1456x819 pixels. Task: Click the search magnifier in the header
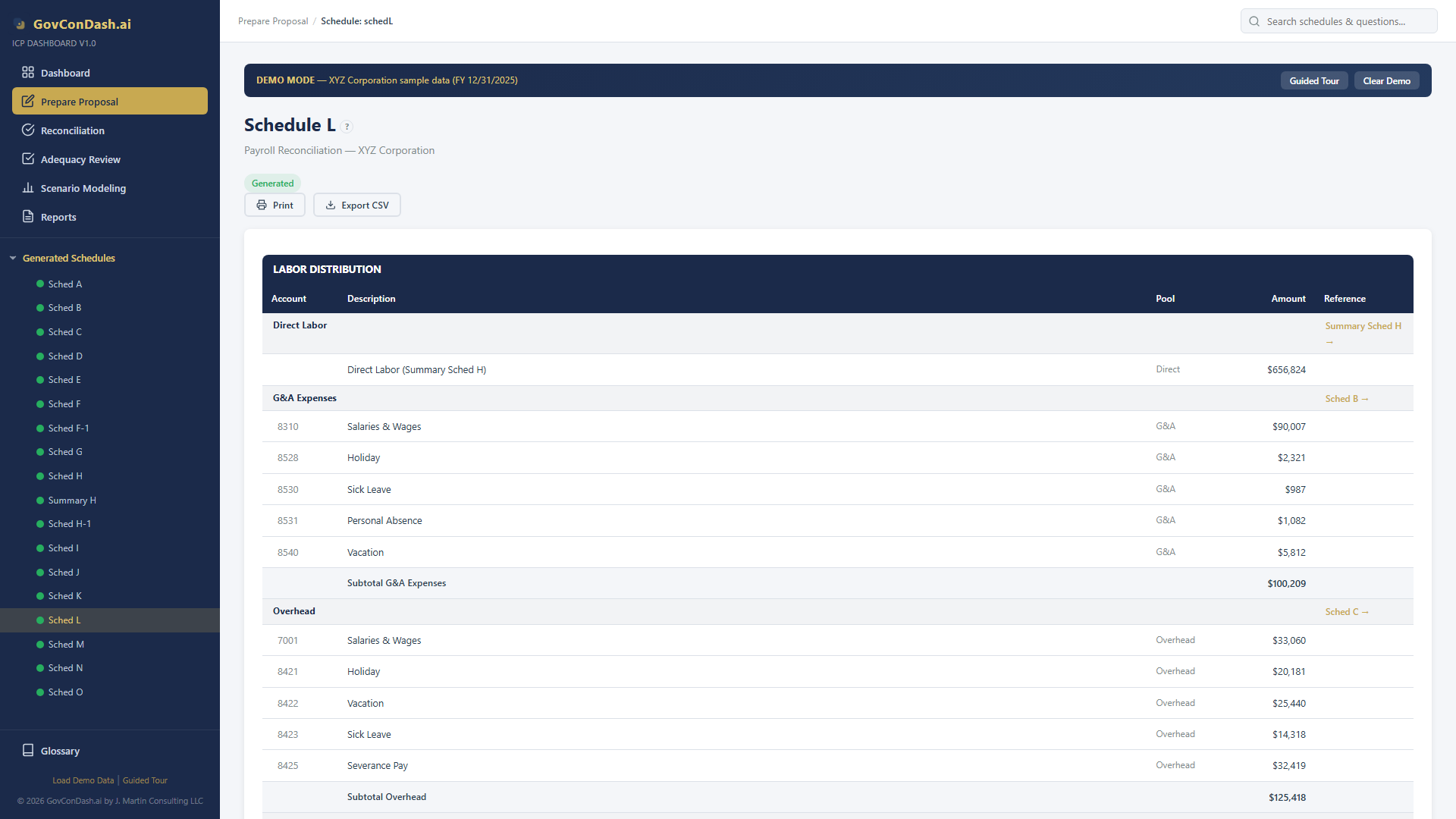[1254, 21]
